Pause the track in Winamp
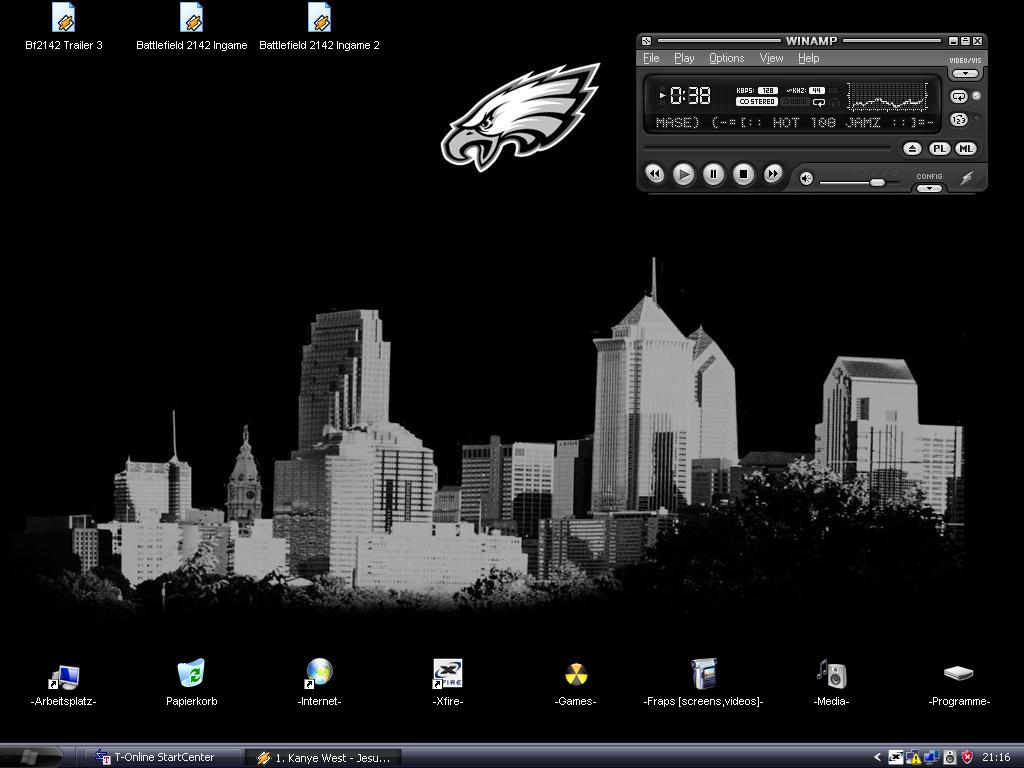Screen dimensions: 1024x768 [x=713, y=174]
